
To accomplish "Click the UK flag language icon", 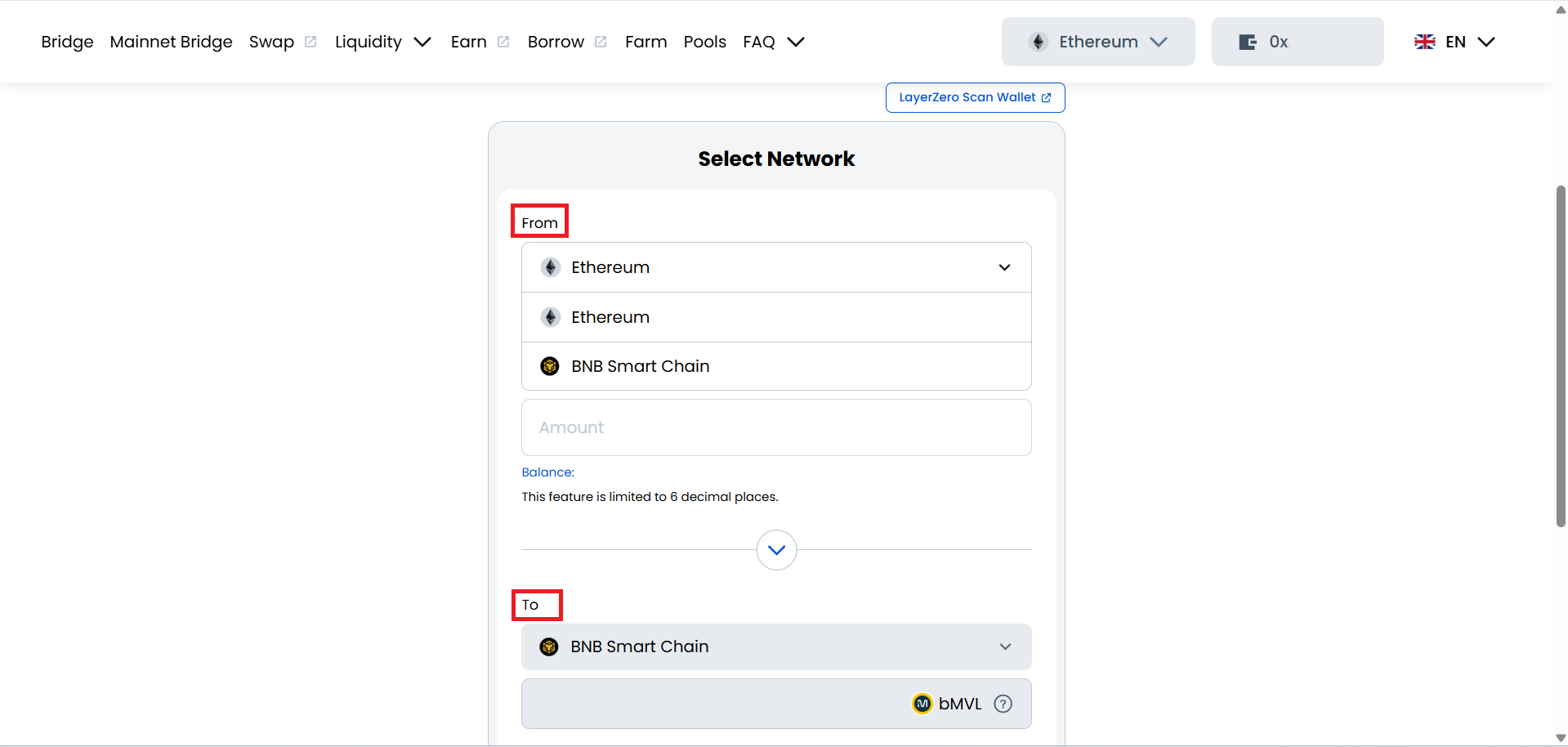I will (x=1424, y=42).
